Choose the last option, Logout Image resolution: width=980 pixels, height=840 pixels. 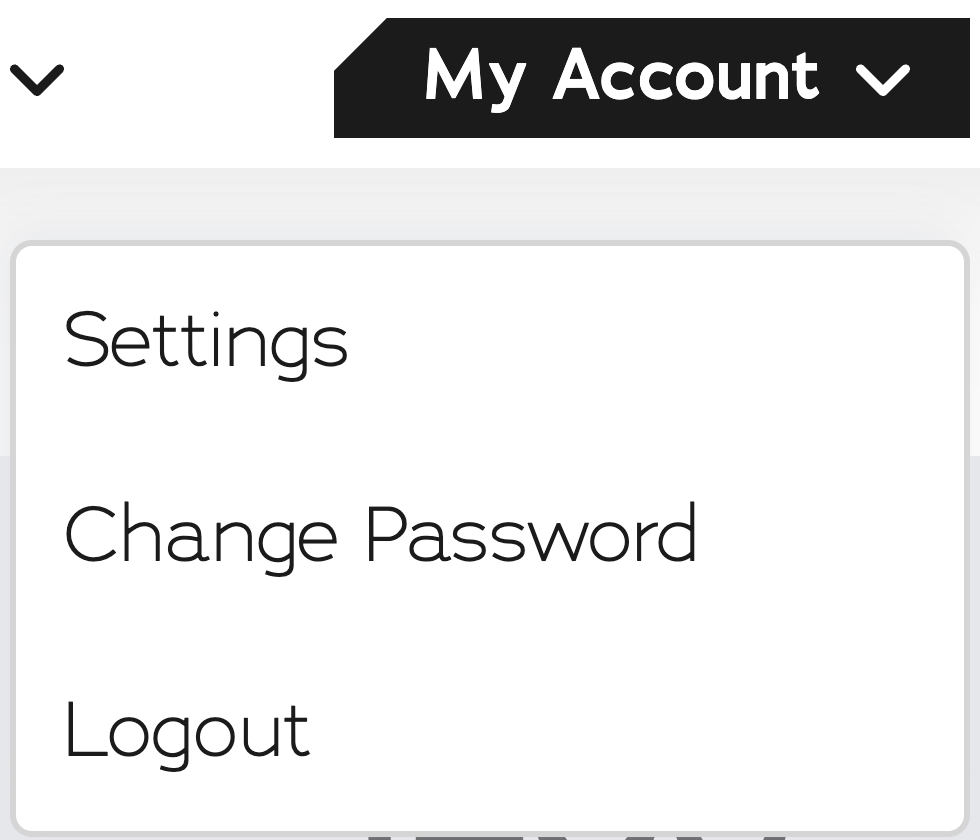tap(187, 731)
